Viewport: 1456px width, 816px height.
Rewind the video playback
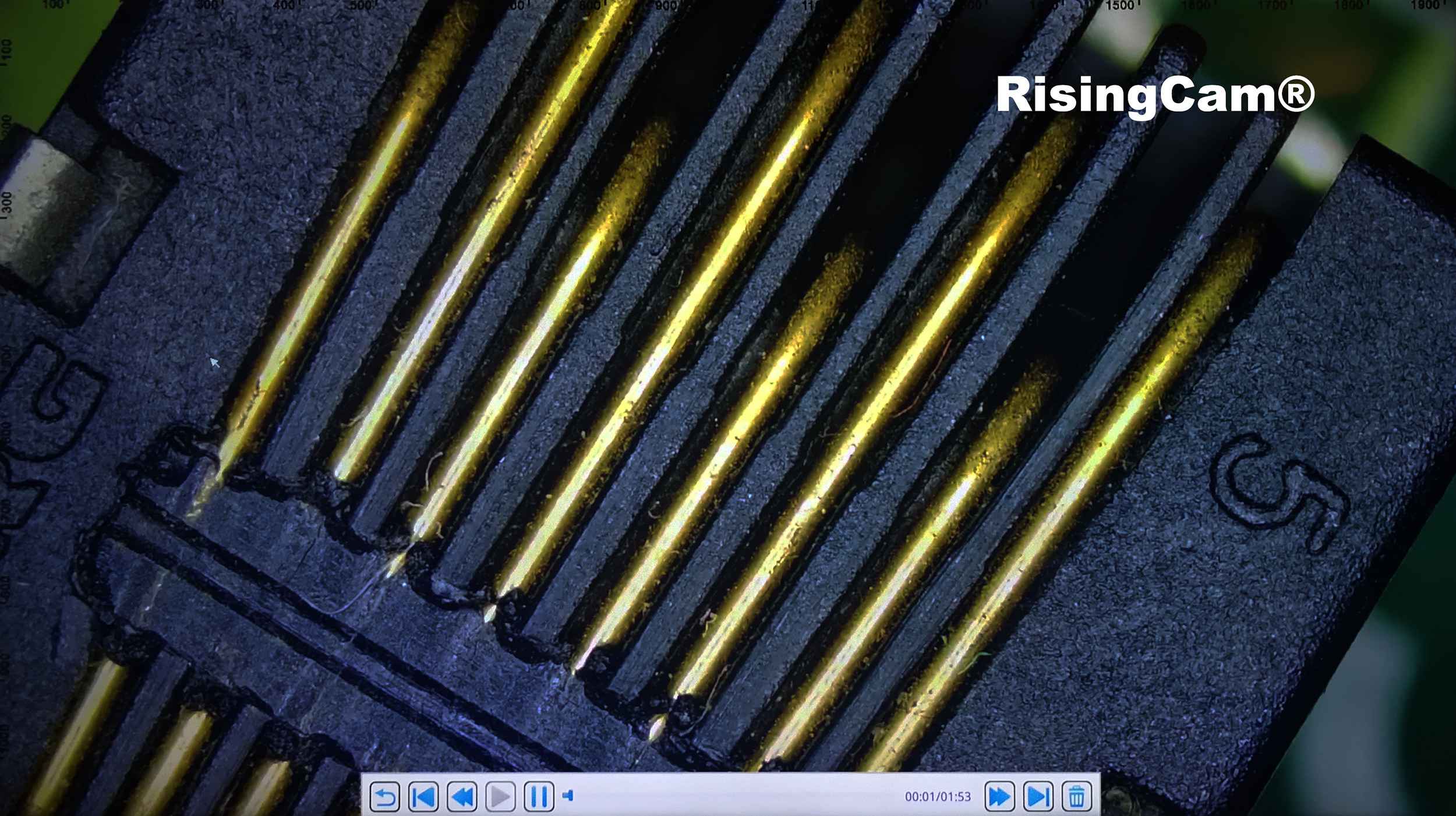462,796
